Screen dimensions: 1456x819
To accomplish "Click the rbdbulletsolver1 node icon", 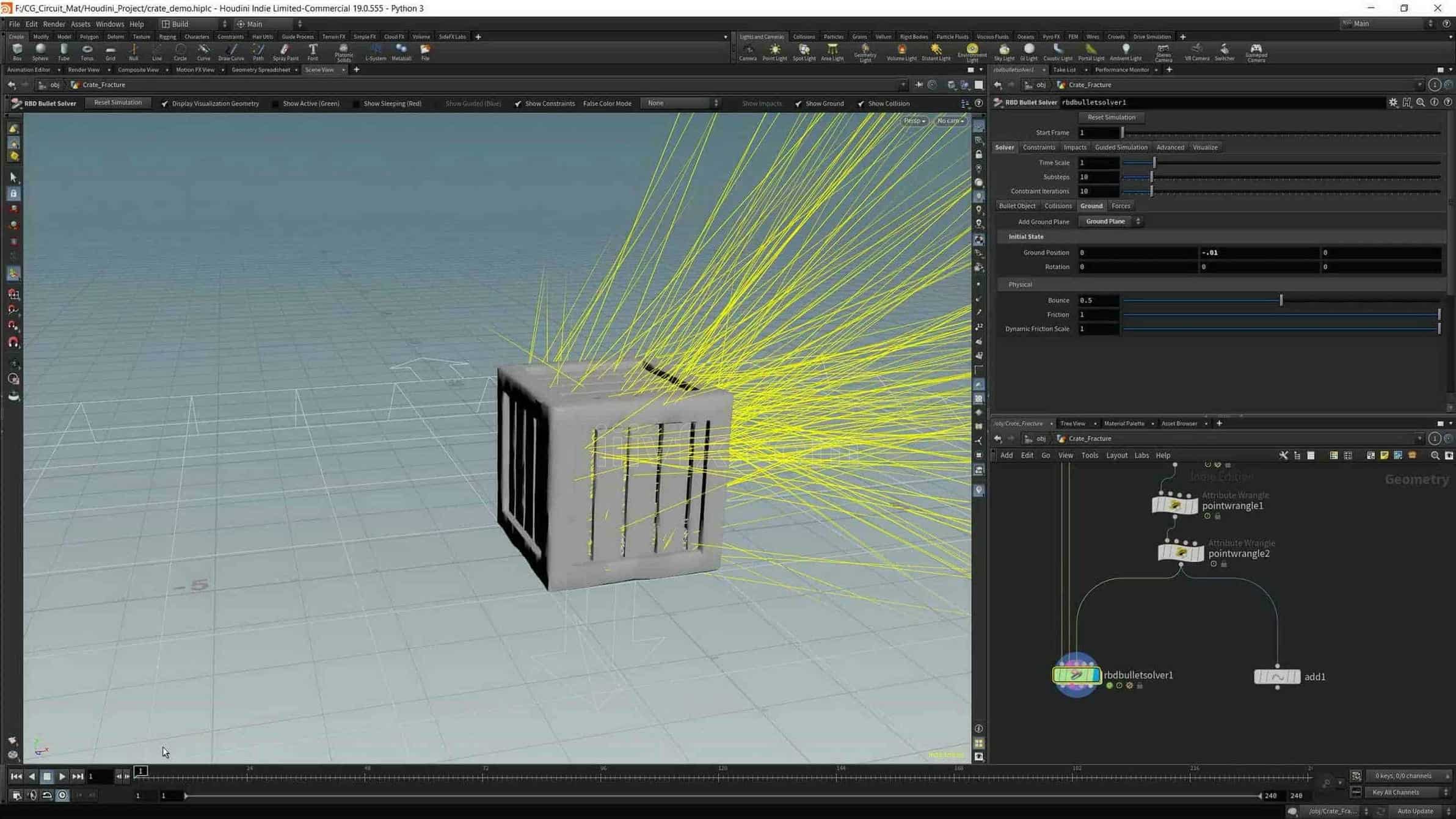I will (x=1076, y=675).
